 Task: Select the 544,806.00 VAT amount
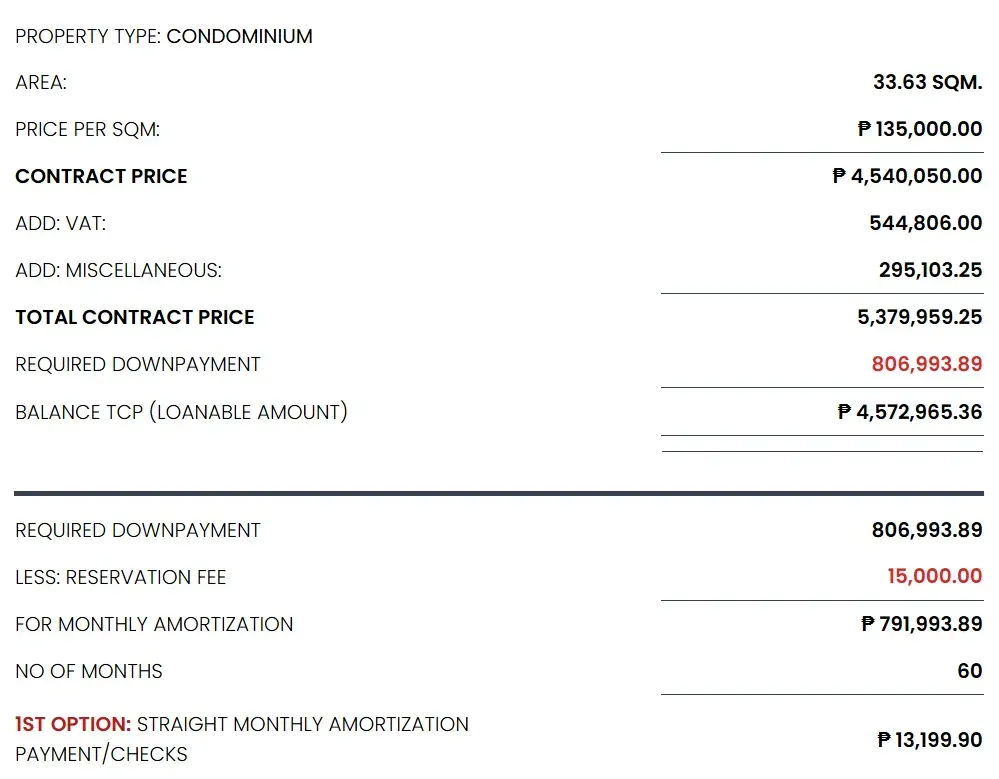click(925, 223)
